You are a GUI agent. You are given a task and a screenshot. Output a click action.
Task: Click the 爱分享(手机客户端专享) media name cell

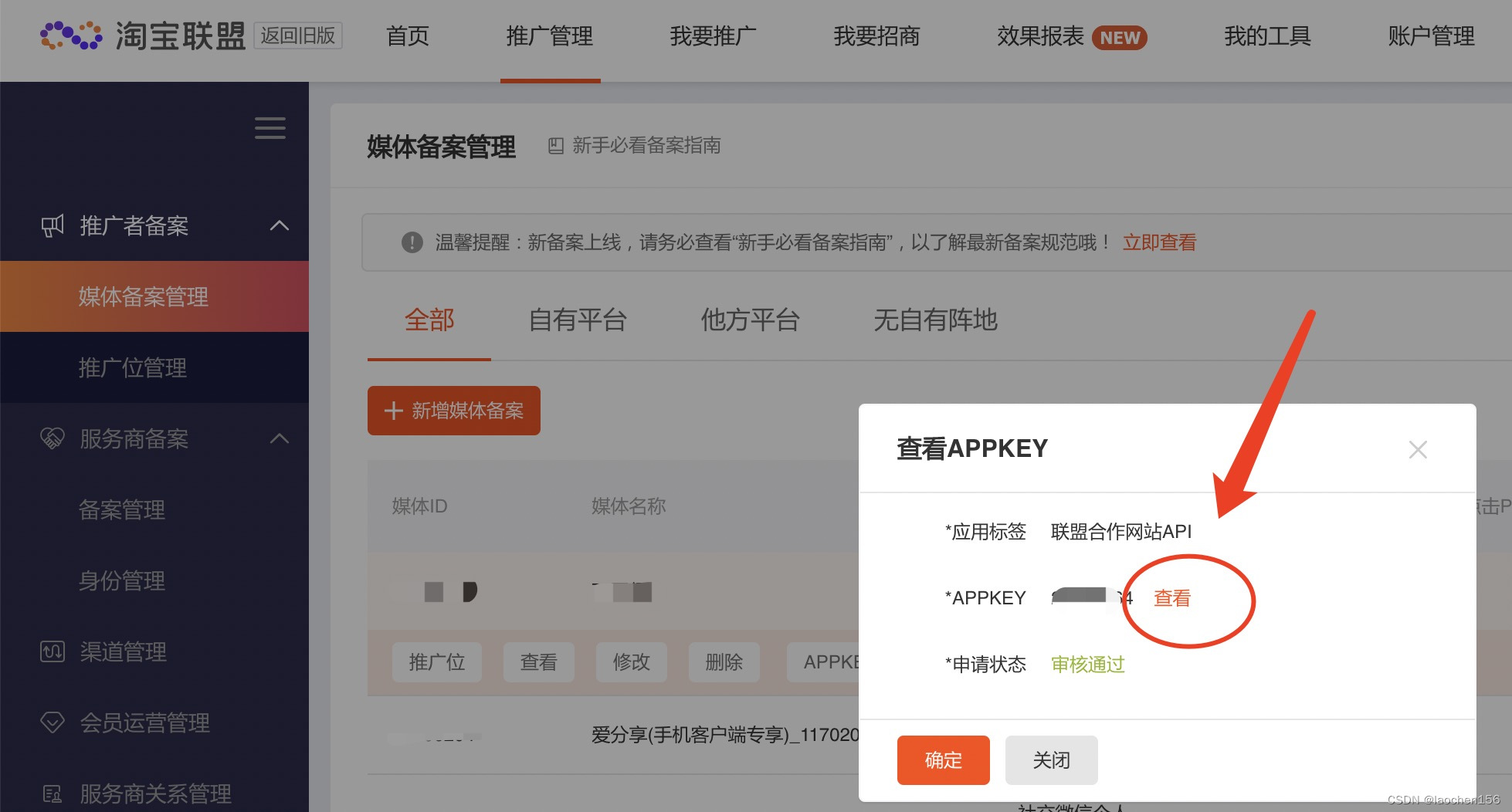[x=725, y=735]
